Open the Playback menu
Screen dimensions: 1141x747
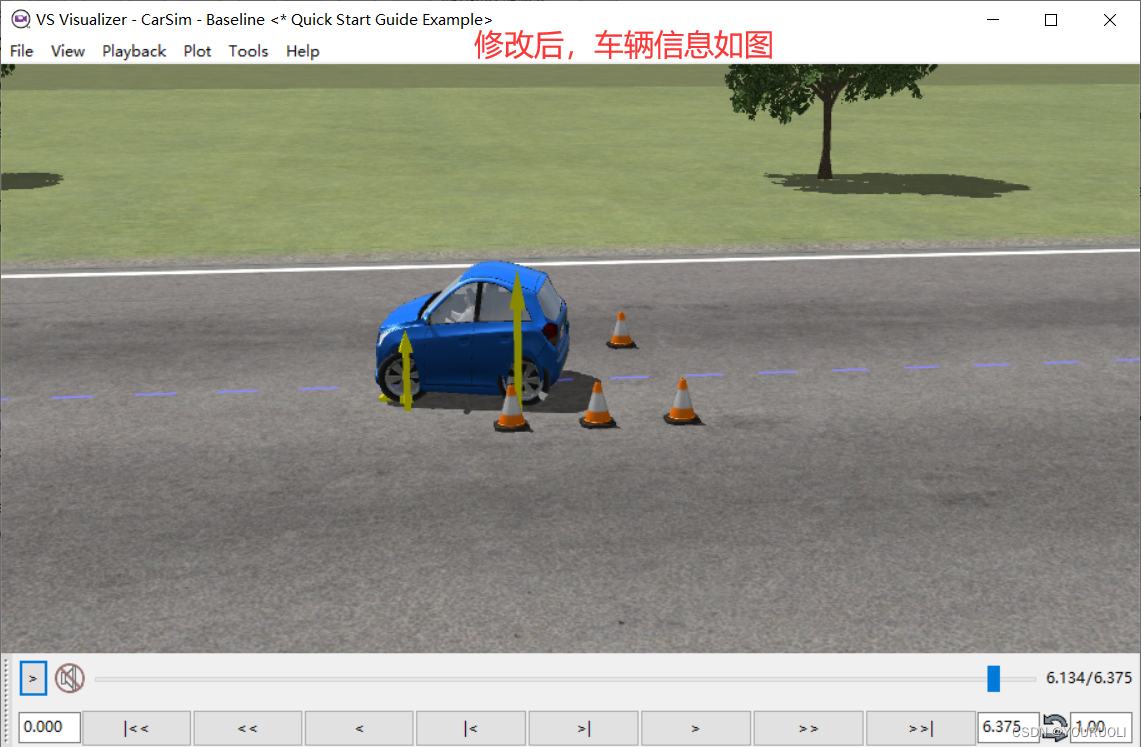pos(134,51)
